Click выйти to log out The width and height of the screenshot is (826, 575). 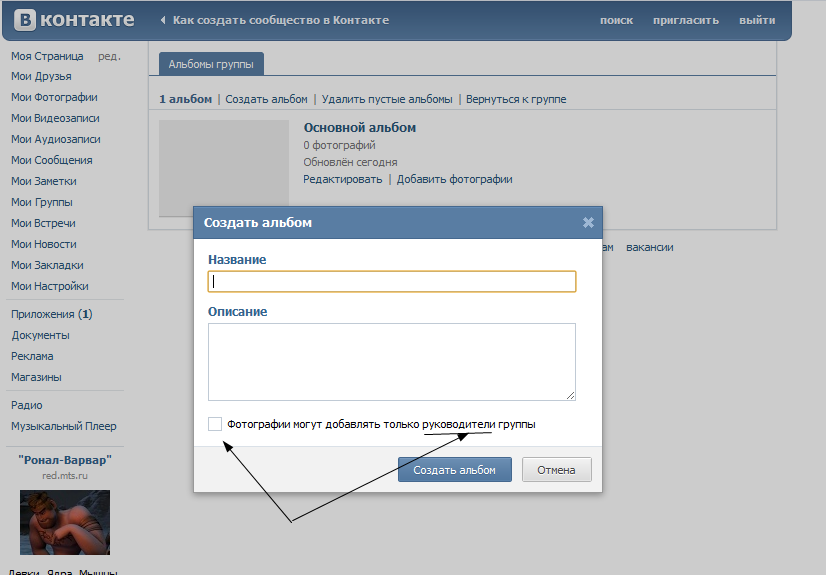(756, 21)
